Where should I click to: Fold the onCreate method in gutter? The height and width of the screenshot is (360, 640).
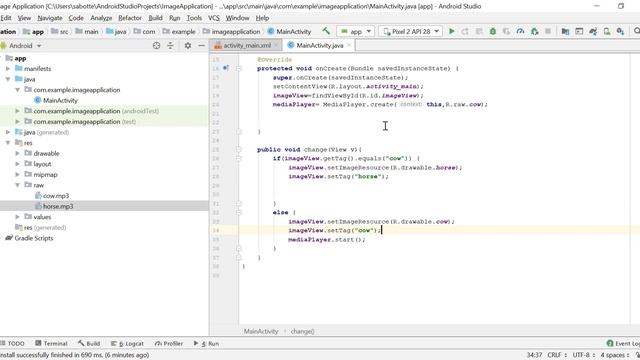click(x=239, y=69)
